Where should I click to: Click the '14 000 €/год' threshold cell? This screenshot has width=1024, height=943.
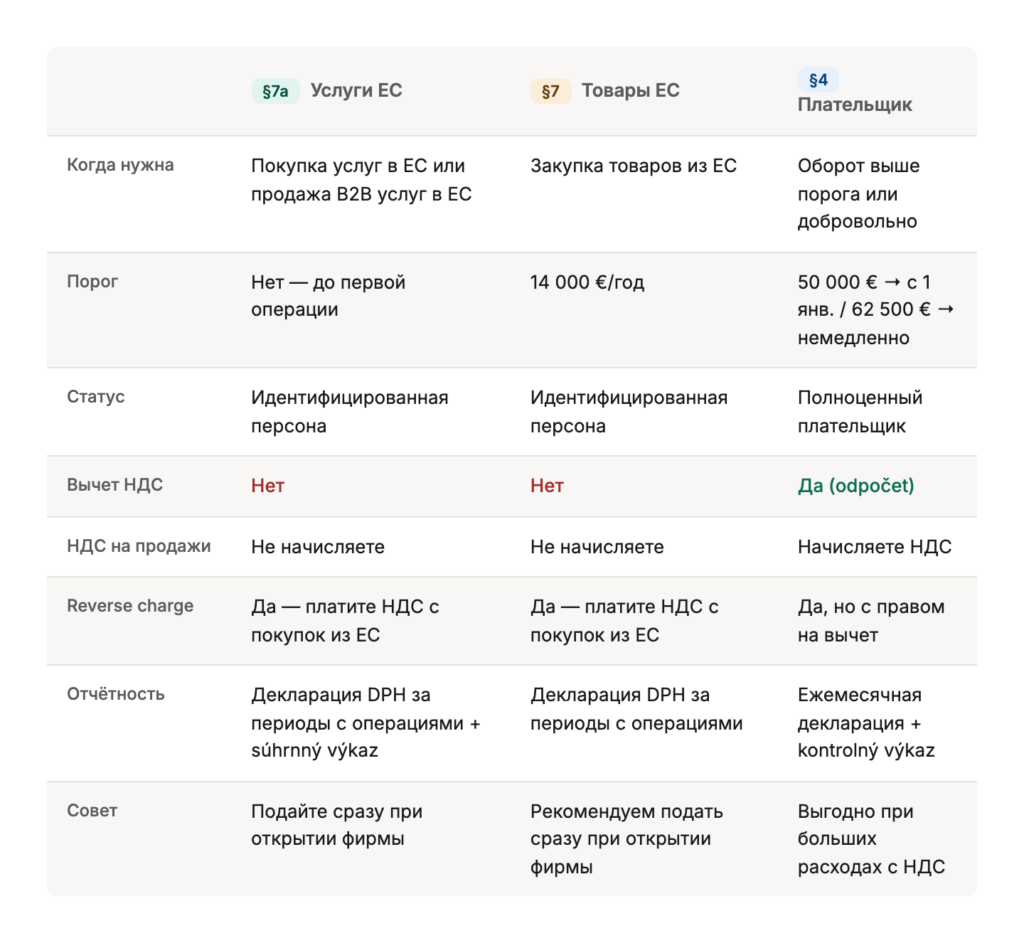[587, 283]
